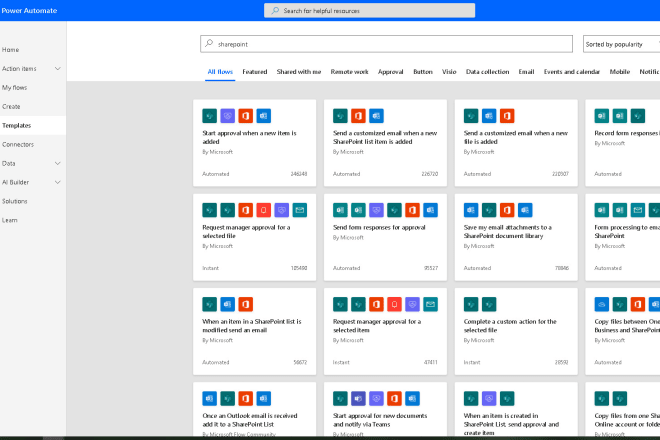Image resolution: width=660 pixels, height=440 pixels.
Task: Click the OneDrive cloud icon on the 'Copy files between' card
Action: pyautogui.click(x=601, y=304)
